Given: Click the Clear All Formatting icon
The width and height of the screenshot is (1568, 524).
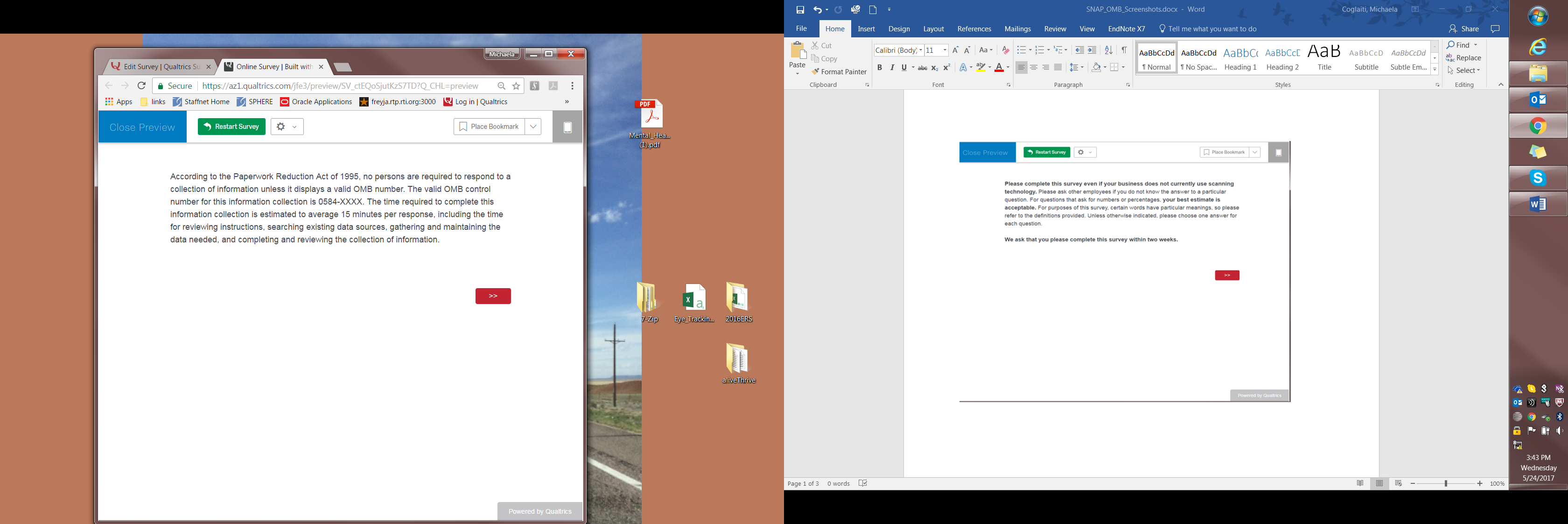Looking at the screenshot, I should (x=1006, y=50).
